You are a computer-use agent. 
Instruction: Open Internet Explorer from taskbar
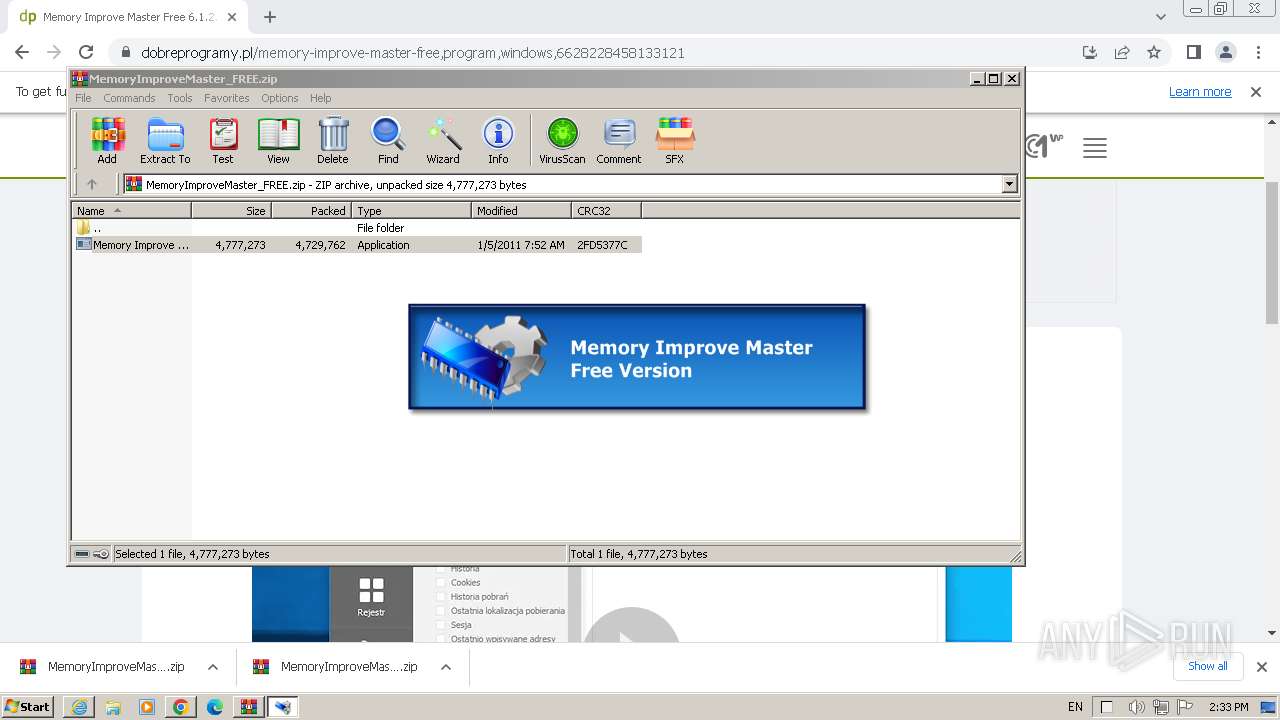(x=79, y=707)
